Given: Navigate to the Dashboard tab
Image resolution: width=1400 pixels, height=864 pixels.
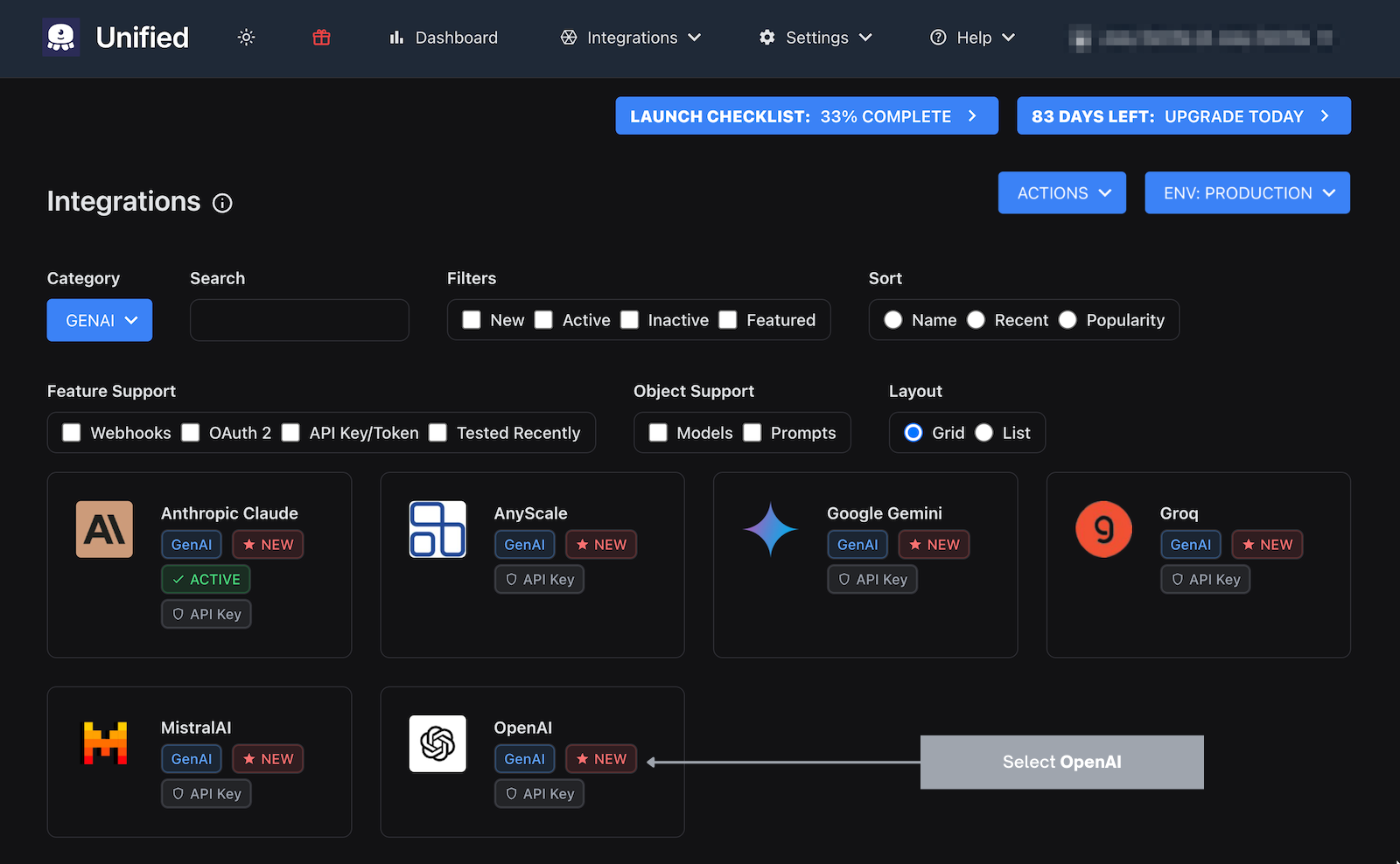Looking at the screenshot, I should click(x=443, y=38).
